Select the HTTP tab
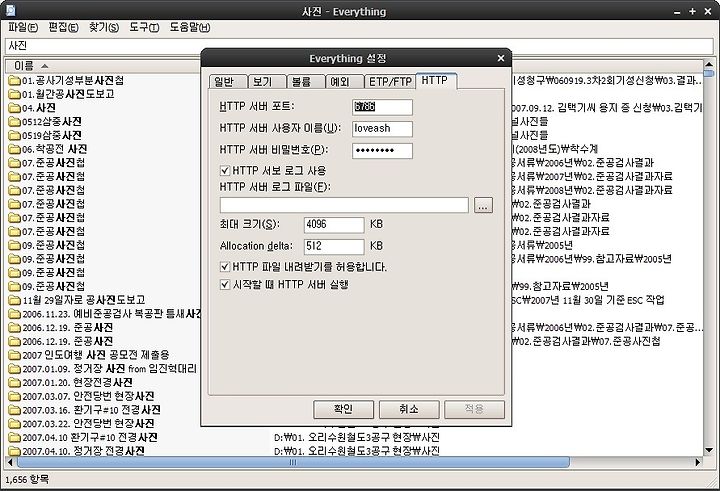 [436, 80]
